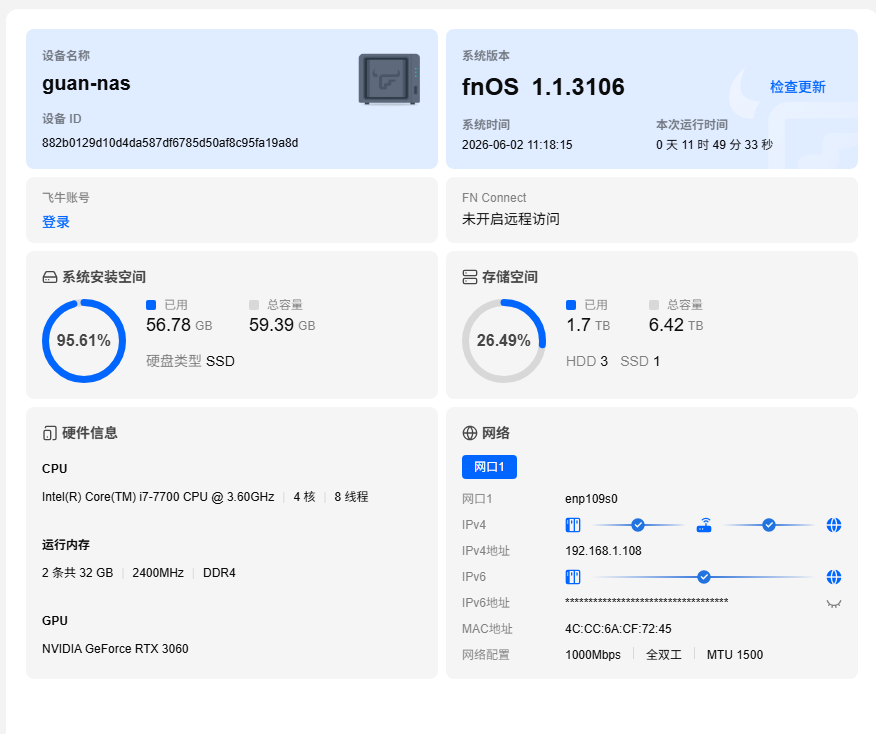Click the NAS device thumbnail image

(389, 79)
